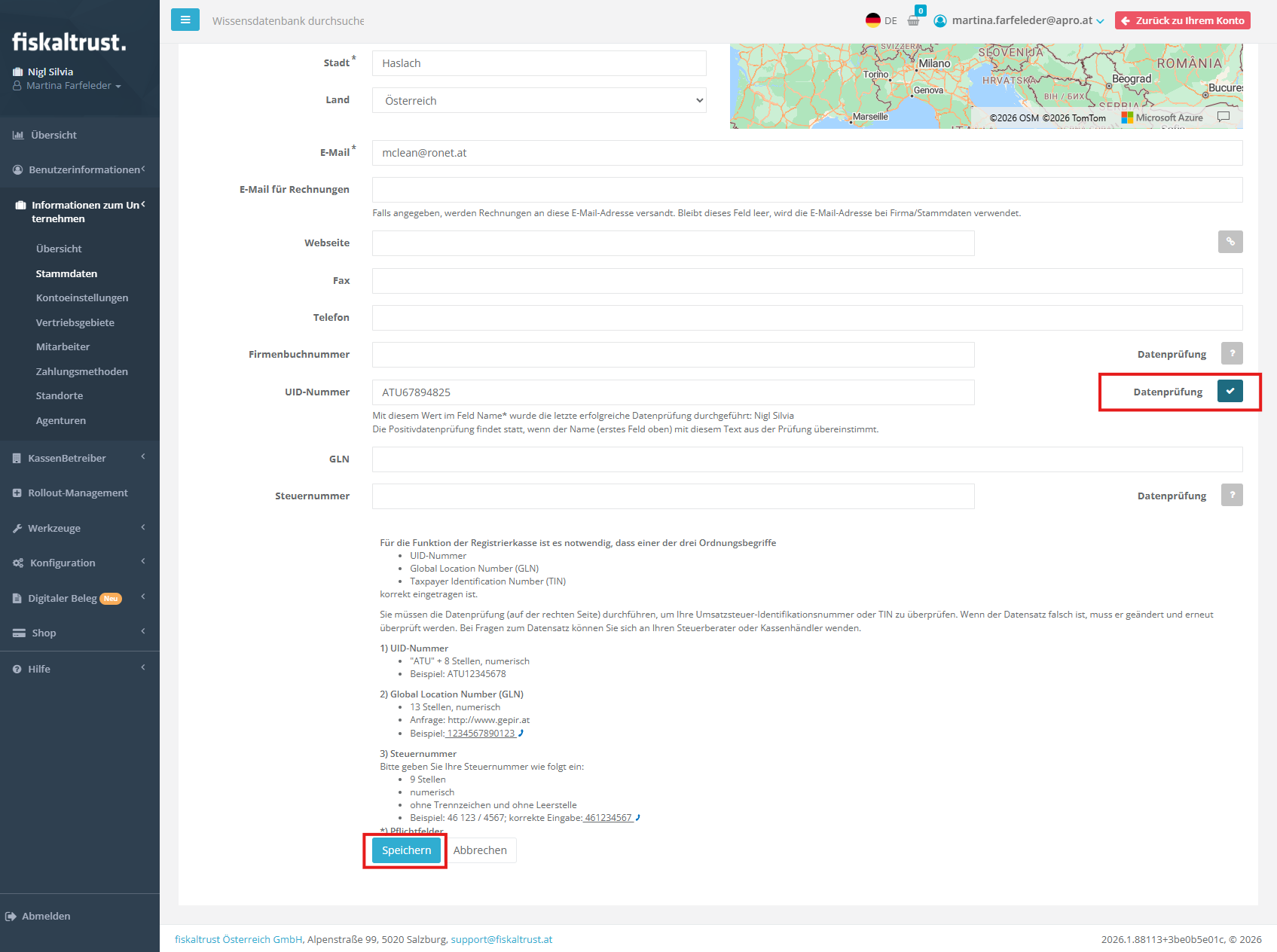This screenshot has width=1277, height=952.
Task: Click the hamburger menu toggle button
Action: (185, 20)
